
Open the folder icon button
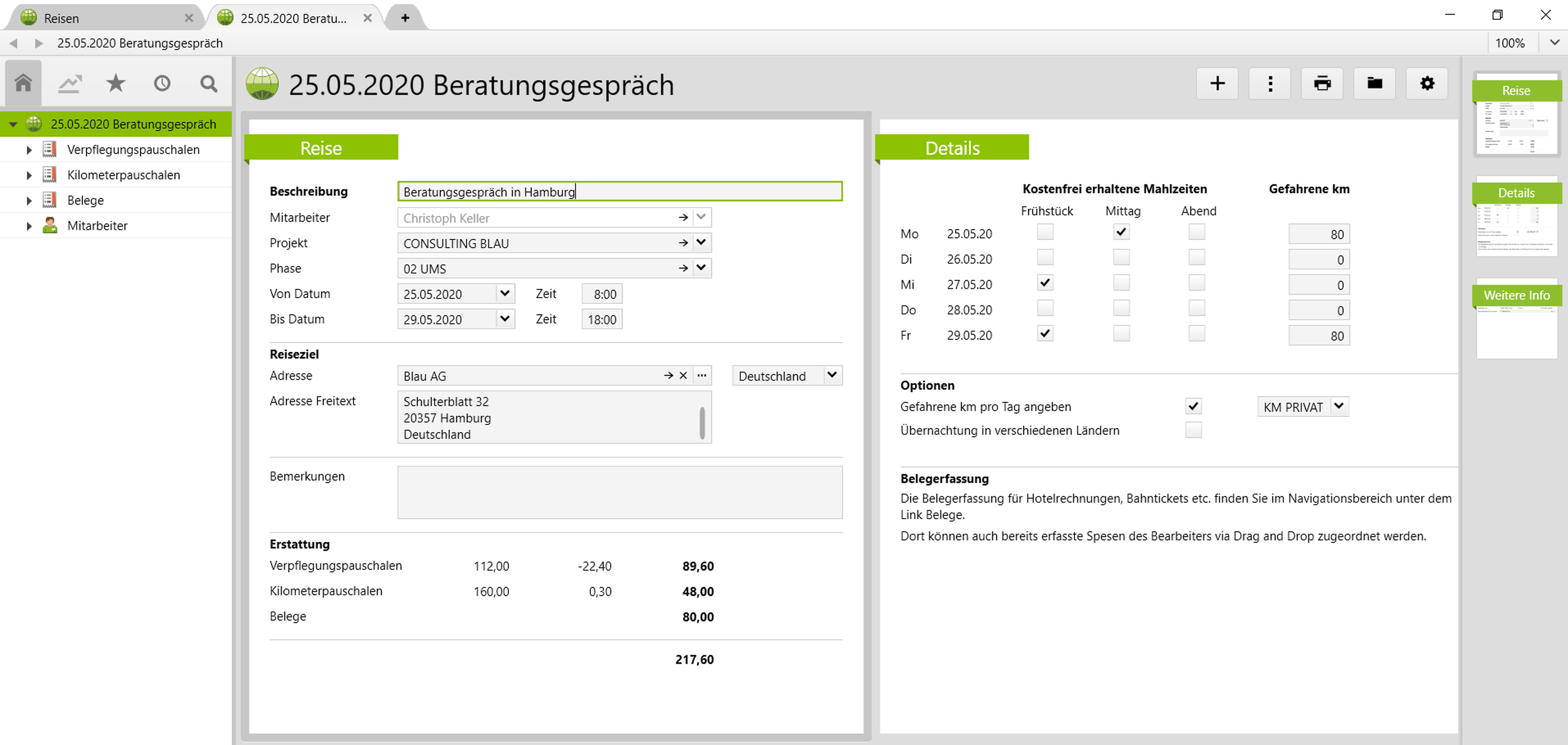click(x=1374, y=83)
